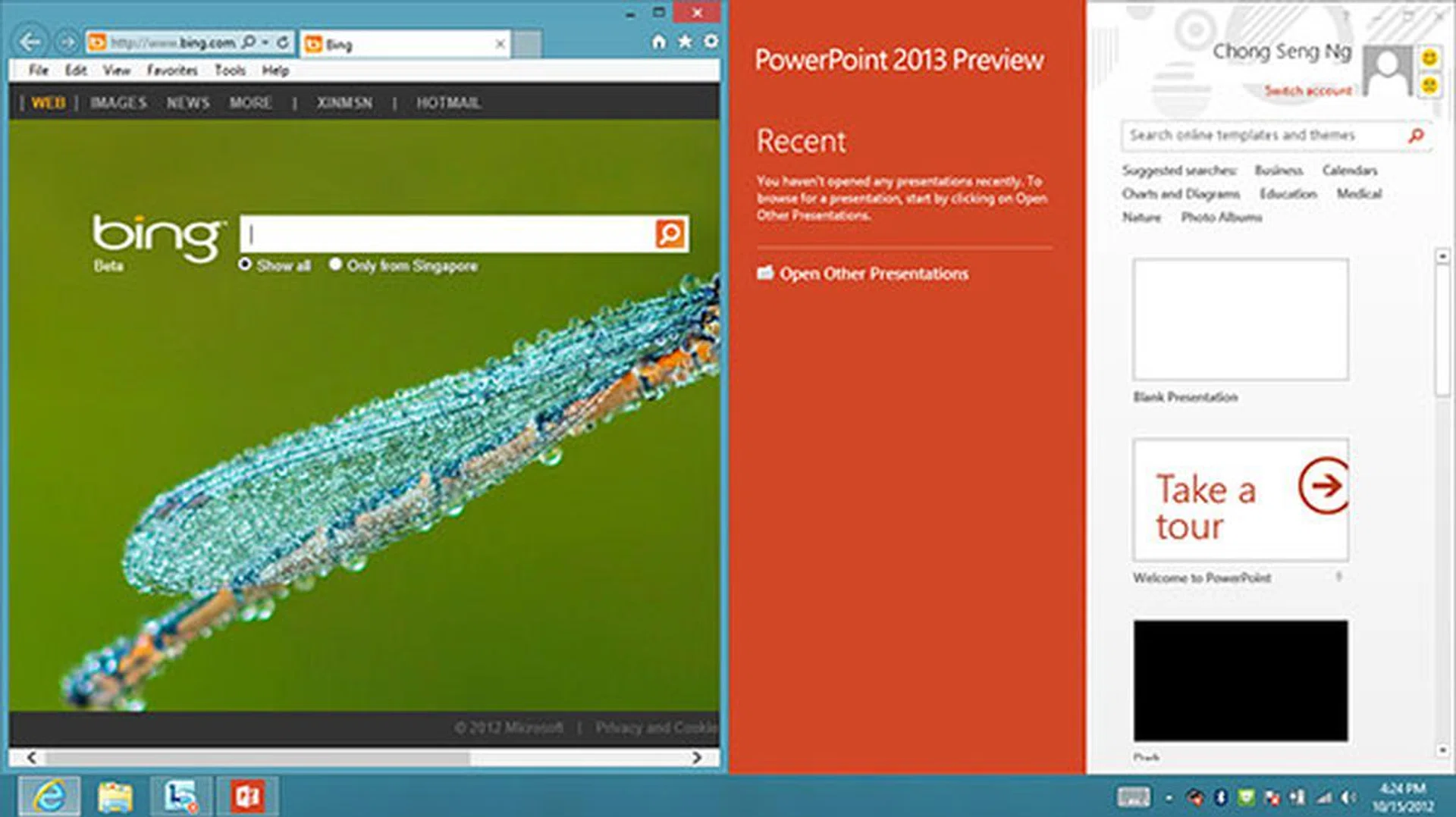
Task: Expand Bing's MORE menu
Action: pos(250,102)
